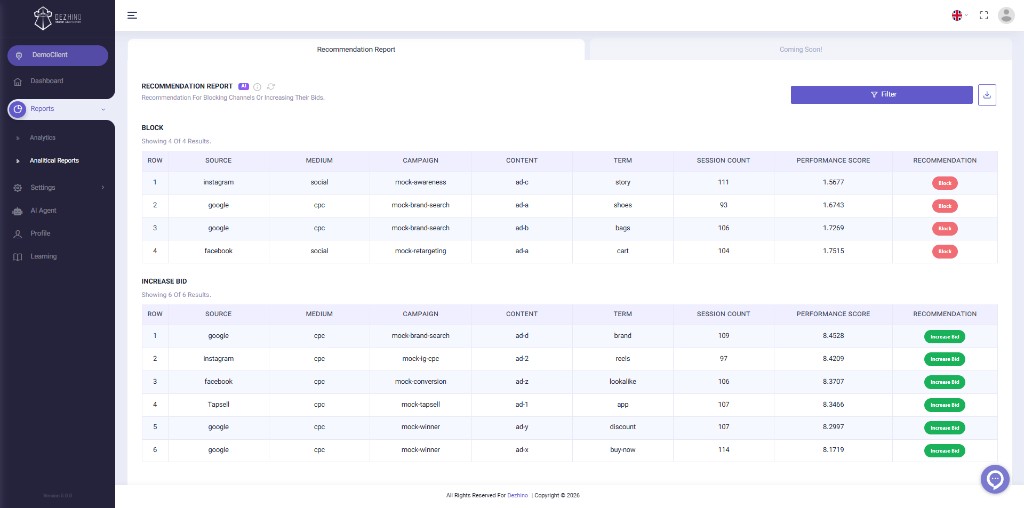Click Block badge for facebook cart row
The image size is (1024, 508).
tap(944, 251)
